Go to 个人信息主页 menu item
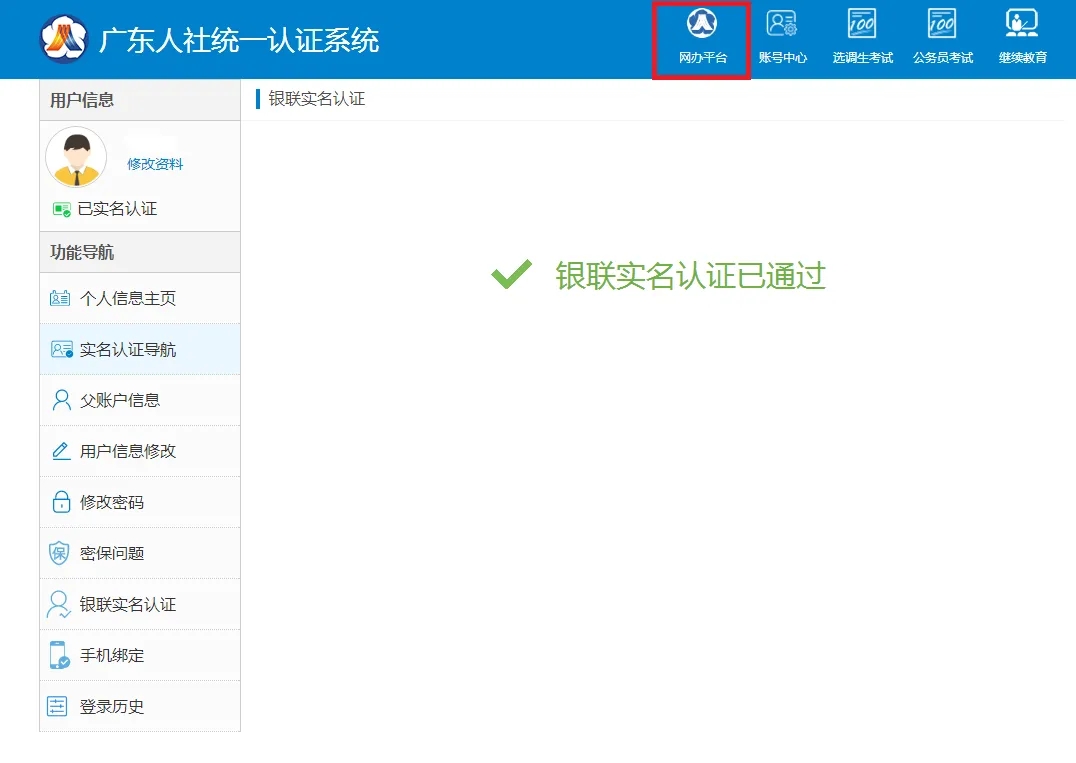The height and width of the screenshot is (763, 1076). [140, 298]
